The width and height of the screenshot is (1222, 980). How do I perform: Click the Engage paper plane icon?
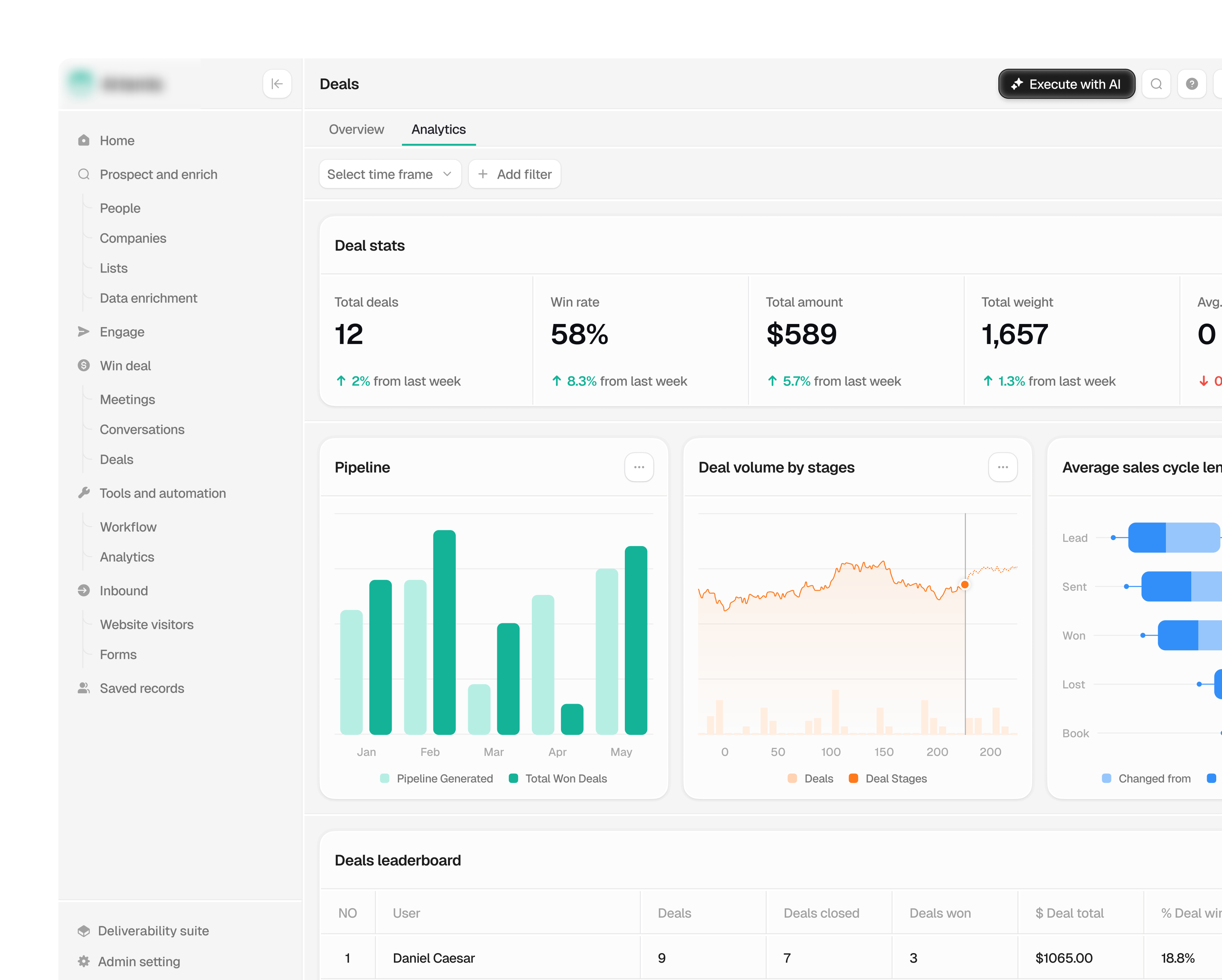click(x=84, y=332)
